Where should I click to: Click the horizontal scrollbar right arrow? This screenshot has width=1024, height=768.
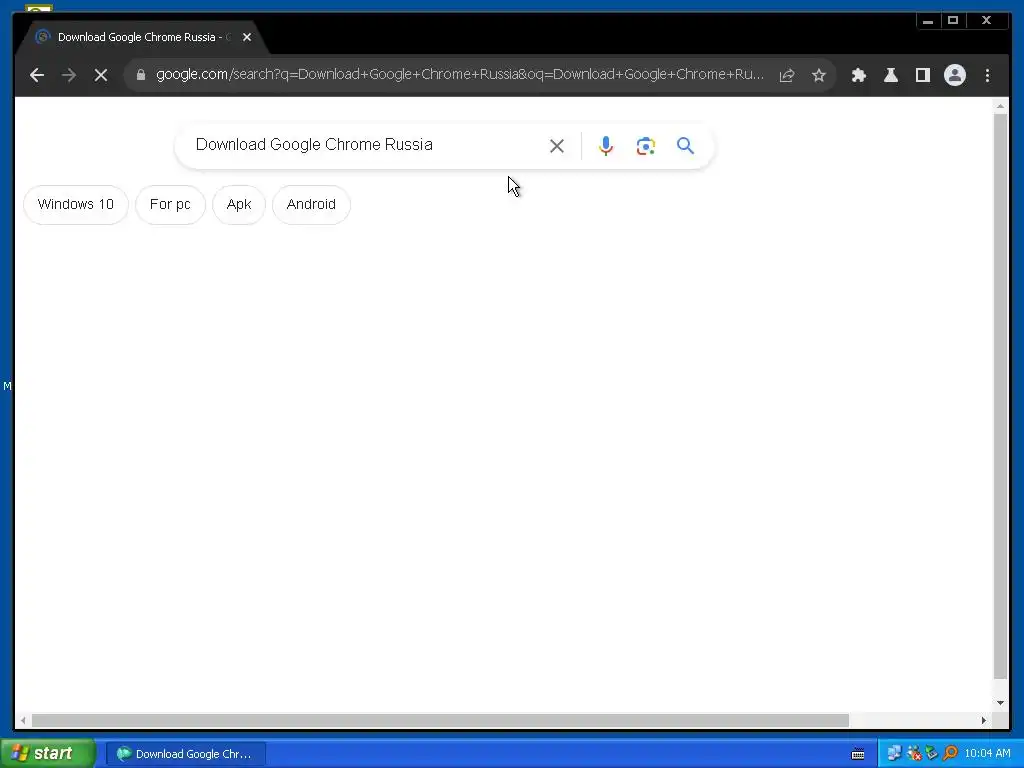click(x=984, y=720)
